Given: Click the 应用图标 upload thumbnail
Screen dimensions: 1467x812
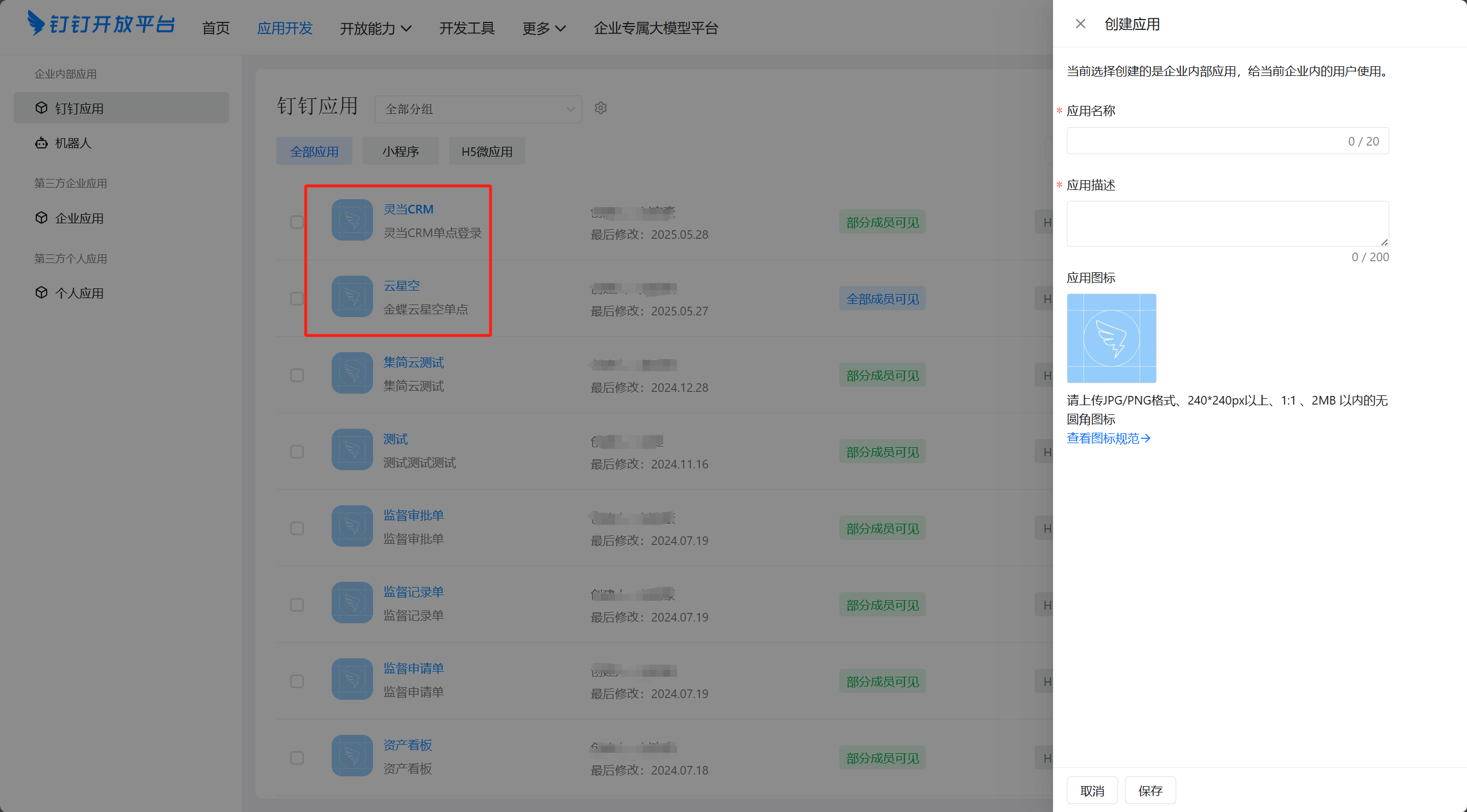Looking at the screenshot, I should [x=1111, y=338].
